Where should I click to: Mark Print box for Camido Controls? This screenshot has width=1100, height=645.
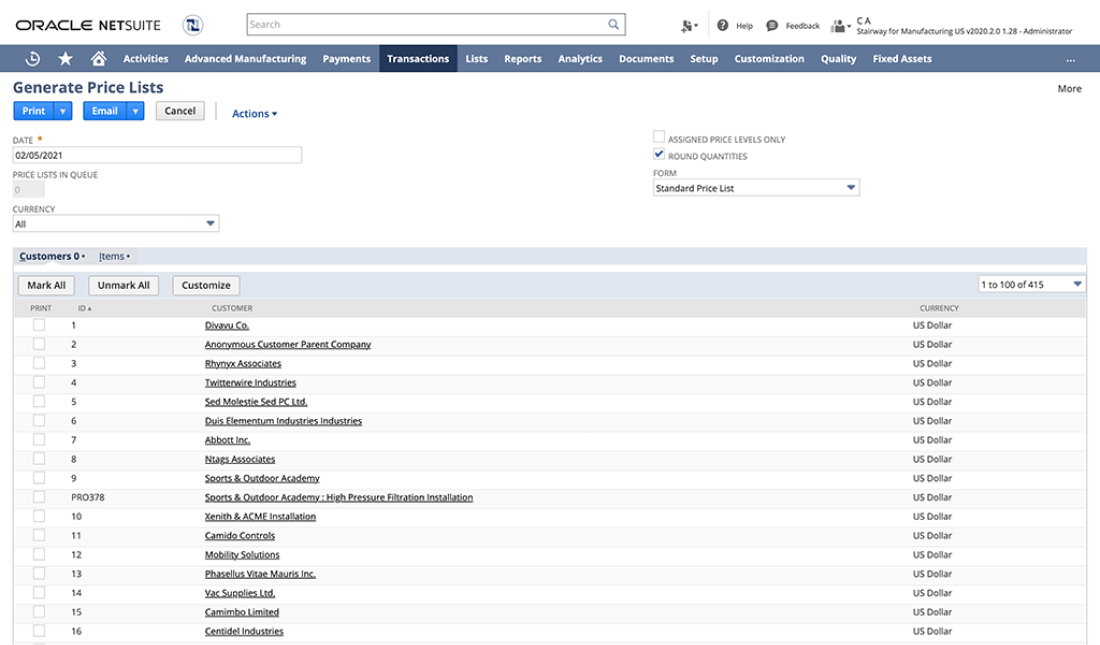tap(39, 535)
